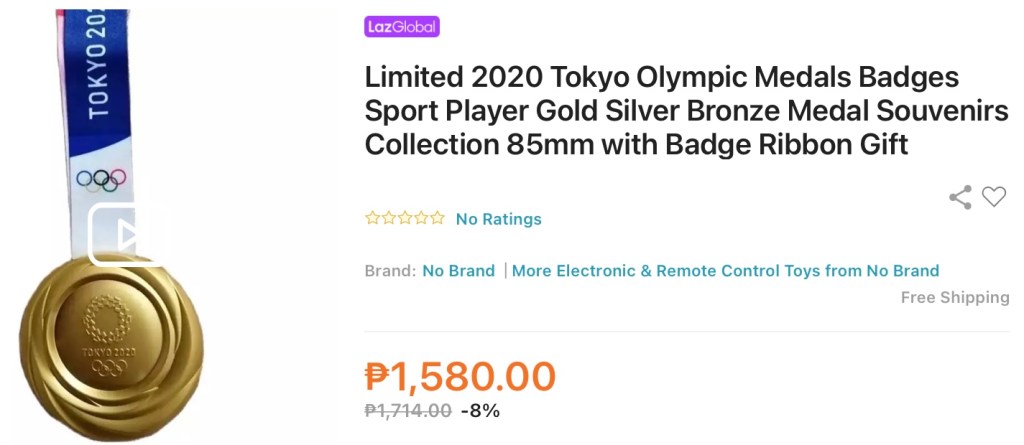Click the ₱1,580.00 sale price
Screen dimensions: 1024x445
point(460,377)
